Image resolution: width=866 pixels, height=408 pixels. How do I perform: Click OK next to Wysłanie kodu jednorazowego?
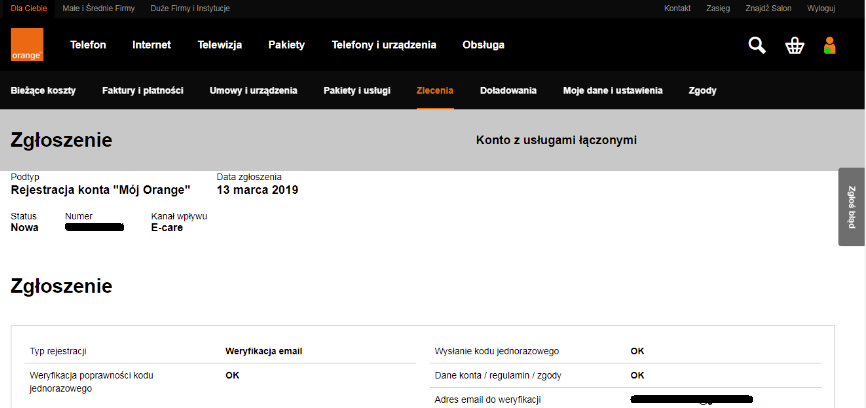pyautogui.click(x=637, y=351)
